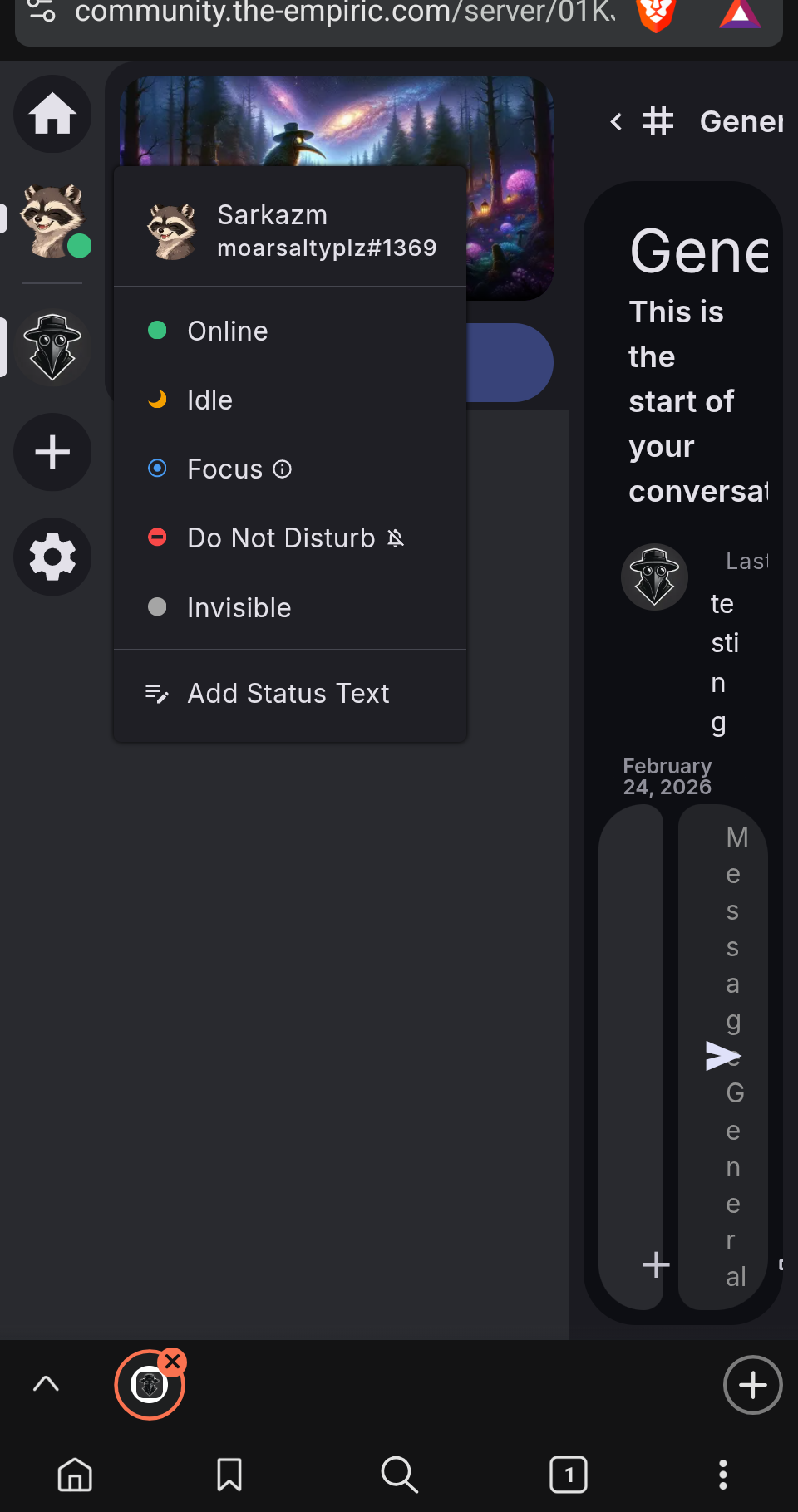Click the plague doctor server icon
This screenshot has width=798, height=1512.
[x=52, y=347]
